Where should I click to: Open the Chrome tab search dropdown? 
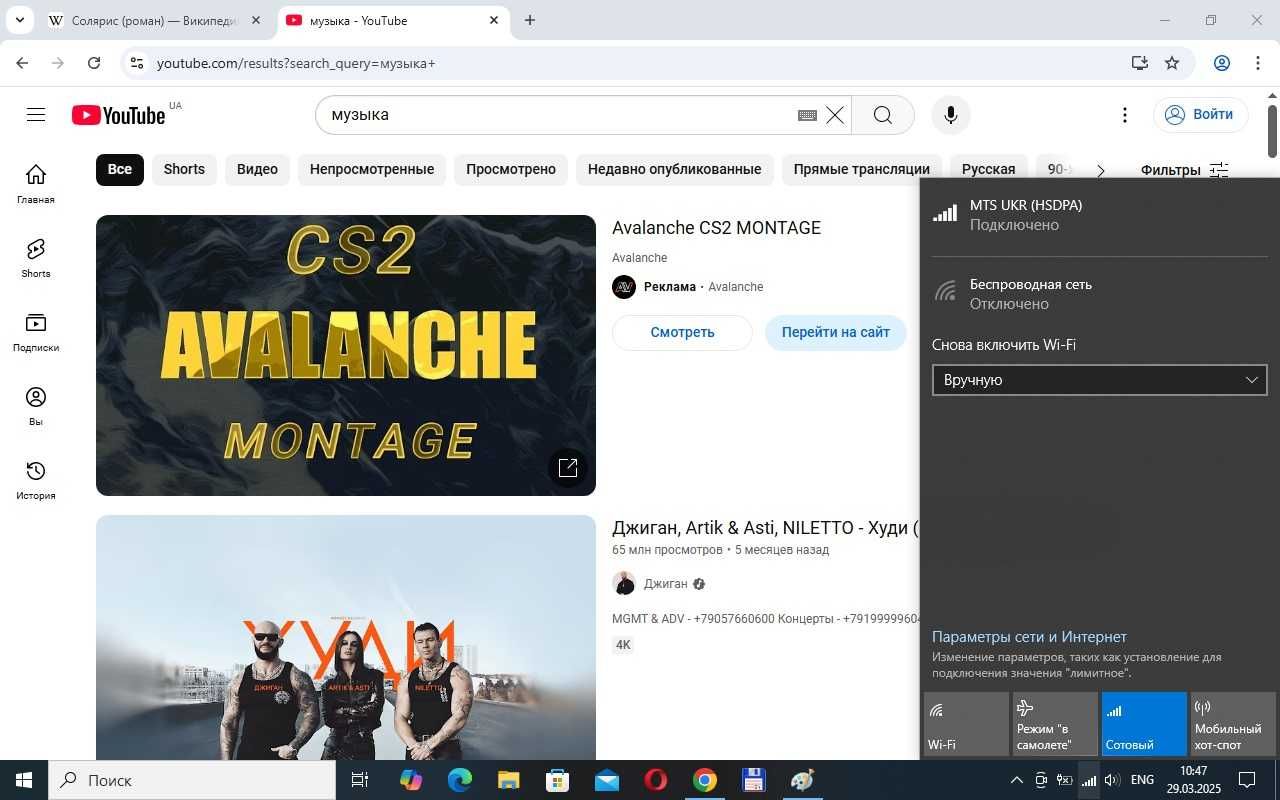pyautogui.click(x=19, y=20)
